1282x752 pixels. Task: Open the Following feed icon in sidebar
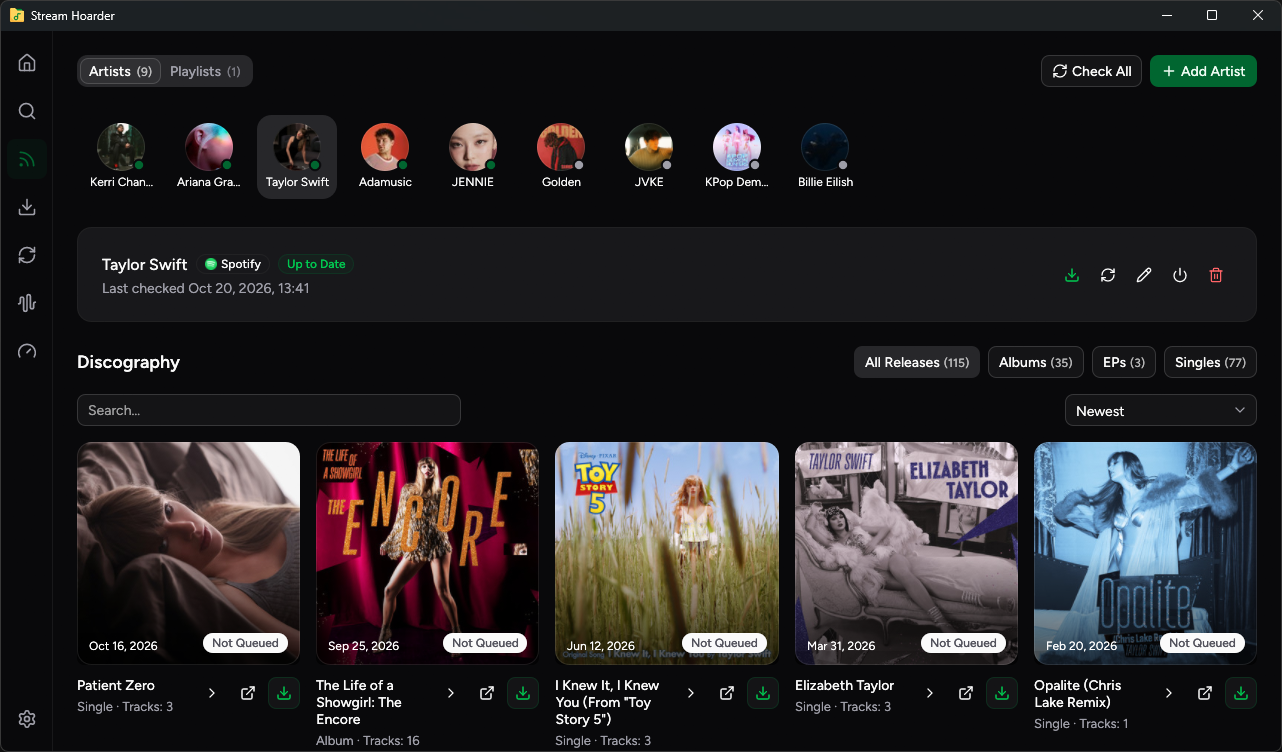(27, 159)
